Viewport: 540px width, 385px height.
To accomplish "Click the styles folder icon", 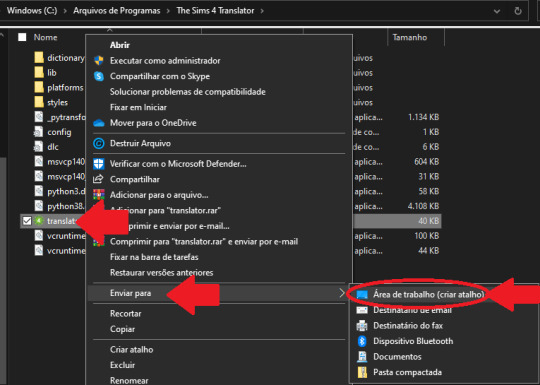I will (39, 102).
